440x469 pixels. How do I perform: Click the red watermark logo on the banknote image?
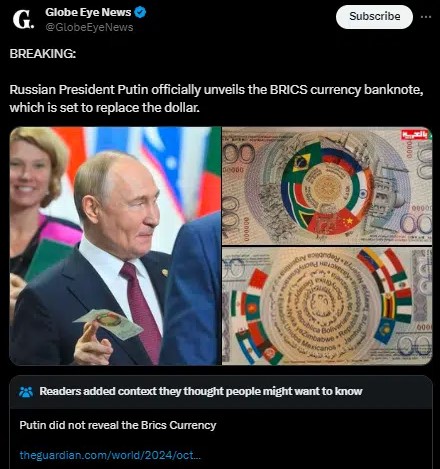coord(415,135)
